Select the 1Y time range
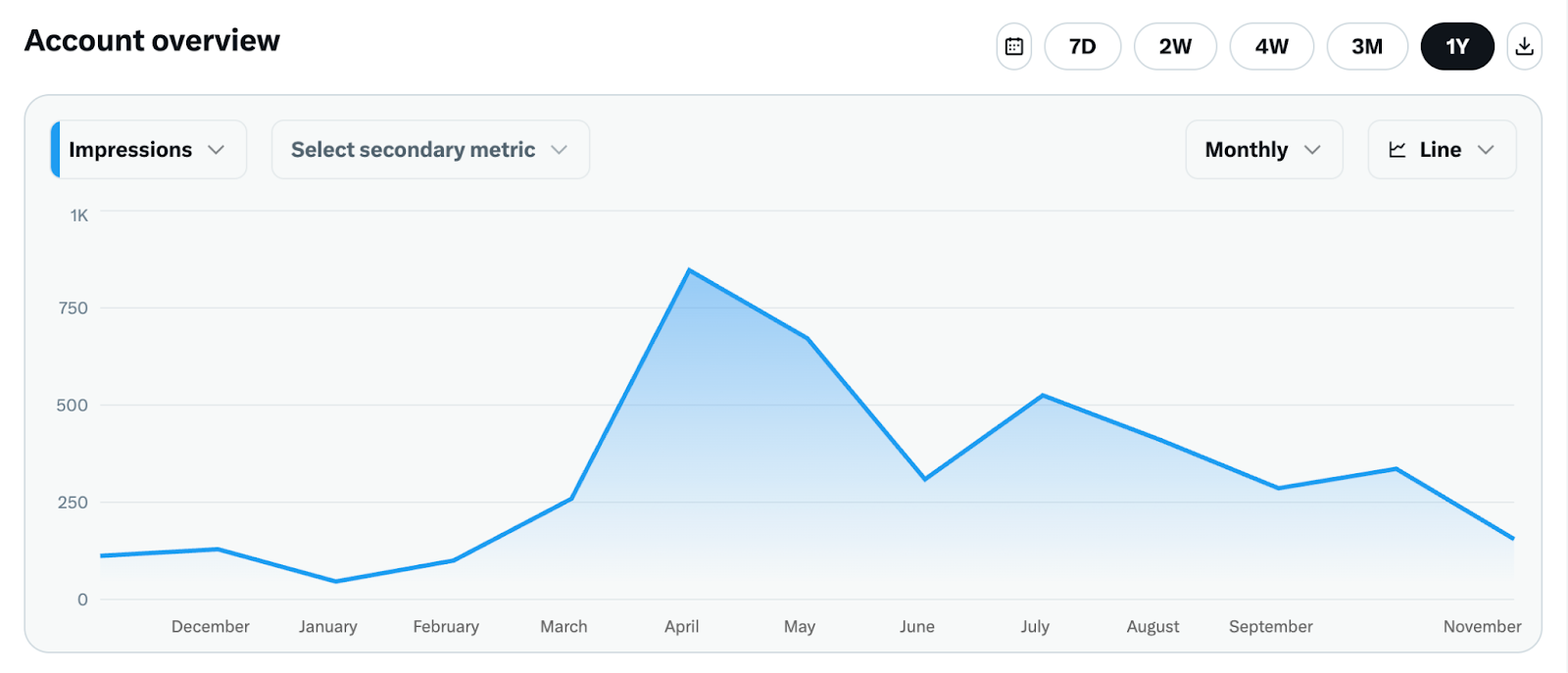Viewport: 1568px width, 673px height. pyautogui.click(x=1457, y=46)
